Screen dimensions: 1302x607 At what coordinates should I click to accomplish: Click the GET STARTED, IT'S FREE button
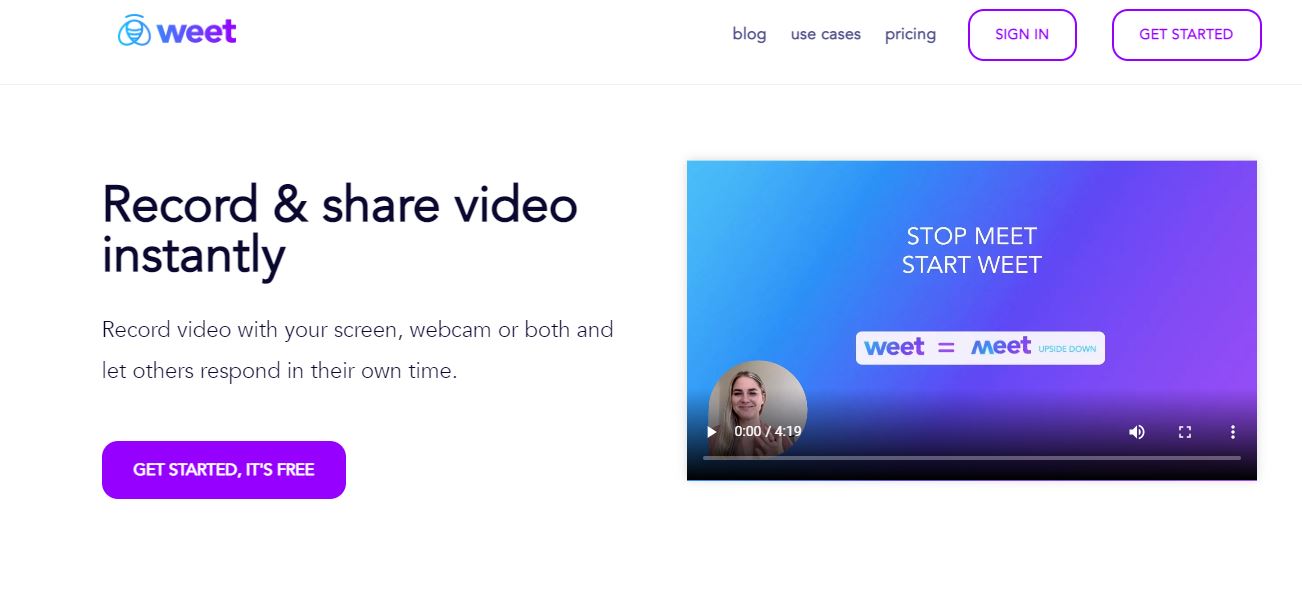point(224,470)
